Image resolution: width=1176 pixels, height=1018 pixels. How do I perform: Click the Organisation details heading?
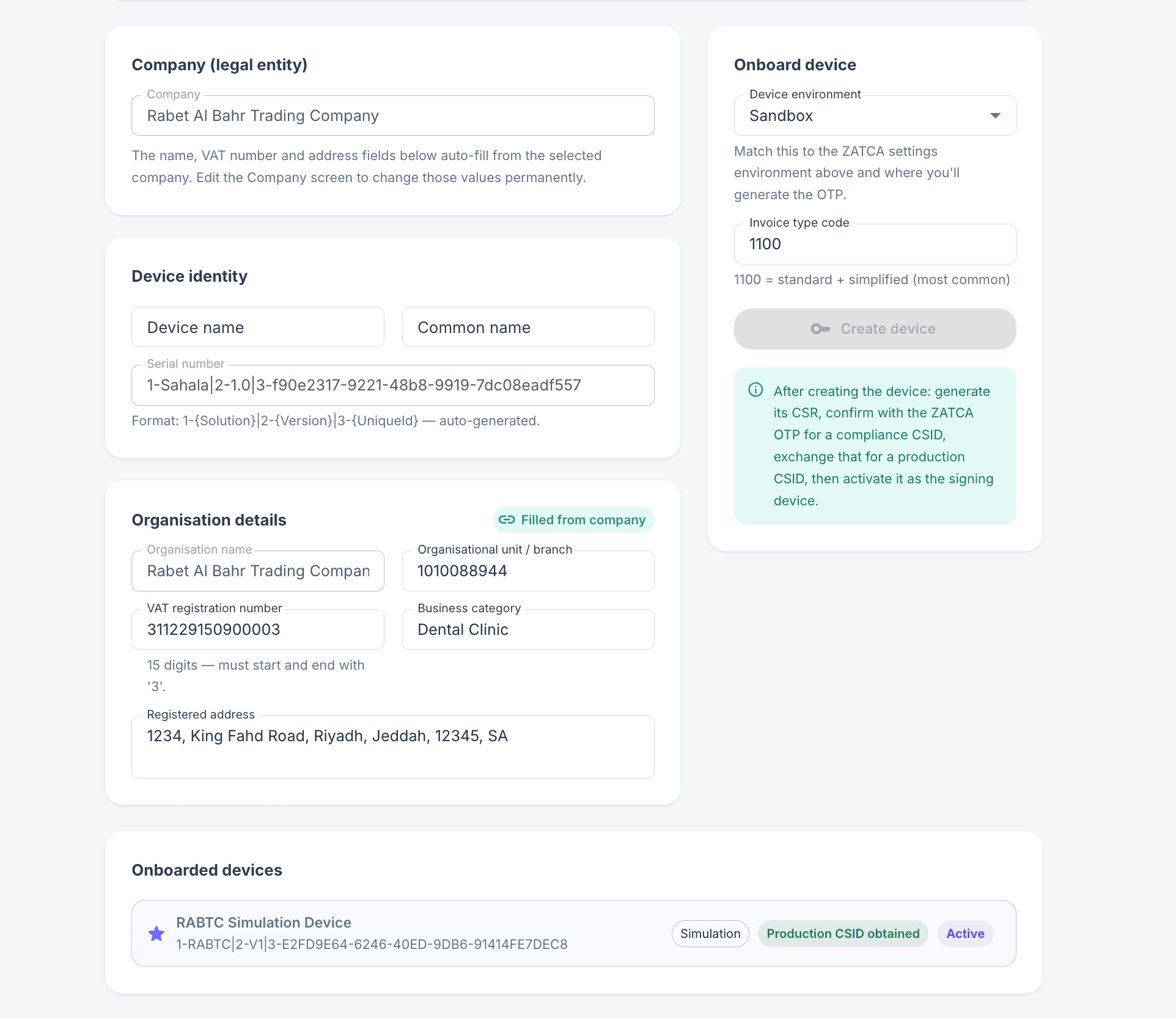coord(208,520)
